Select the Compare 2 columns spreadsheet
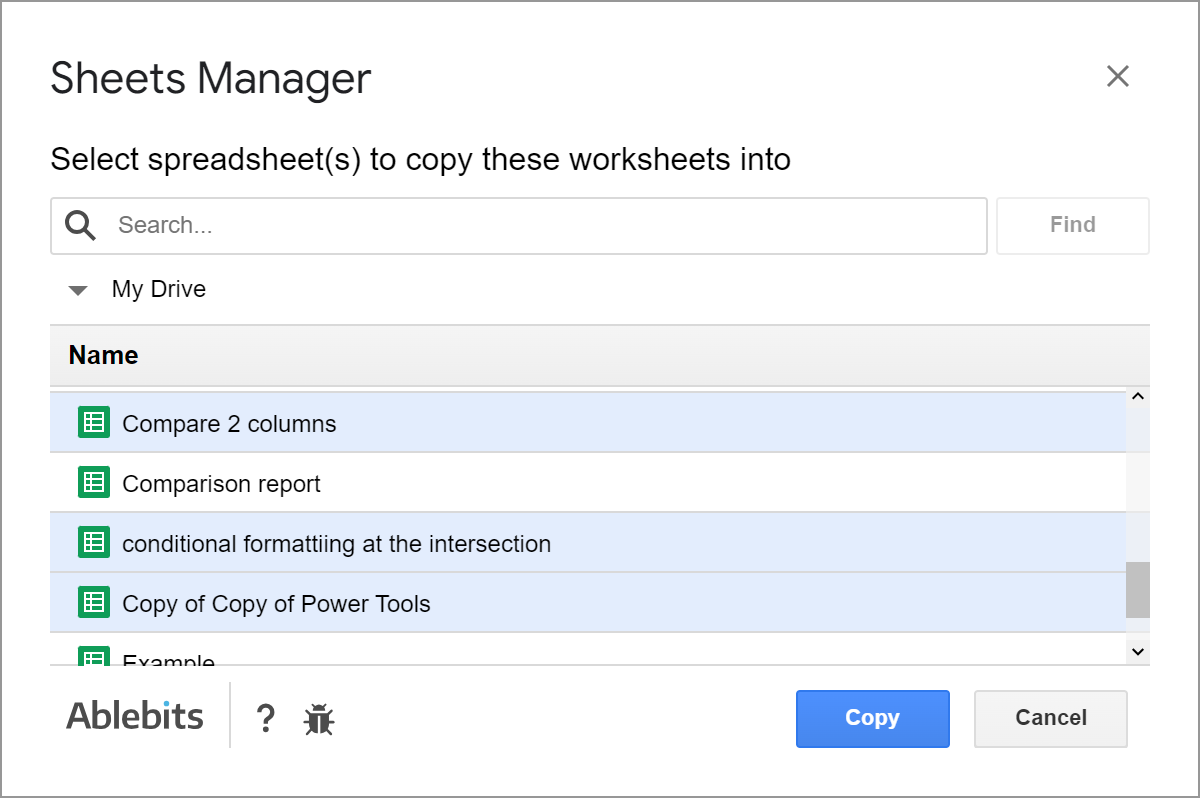Screen dimensions: 1200x798 [588, 423]
